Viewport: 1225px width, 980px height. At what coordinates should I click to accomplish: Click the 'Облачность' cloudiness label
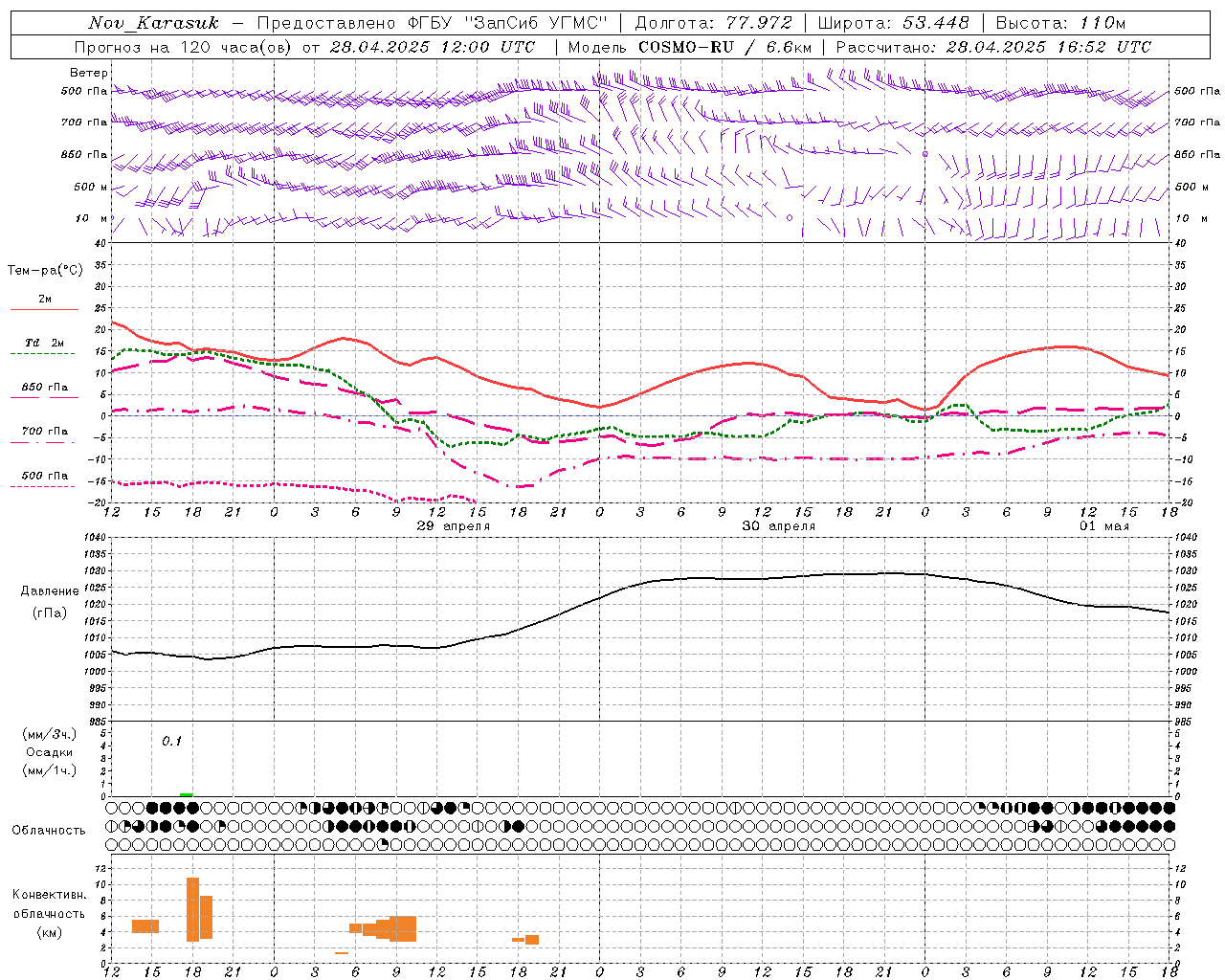tap(49, 831)
